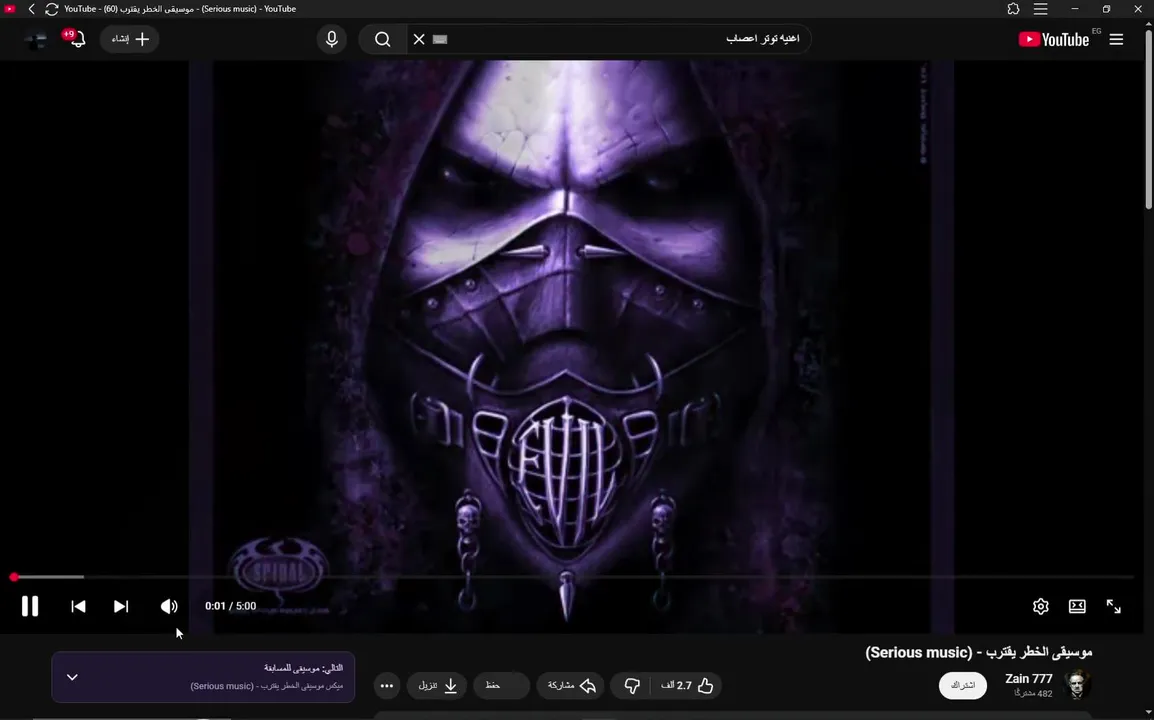
Task: Open the Zain 777 channel name link
Action: [x=1028, y=679]
